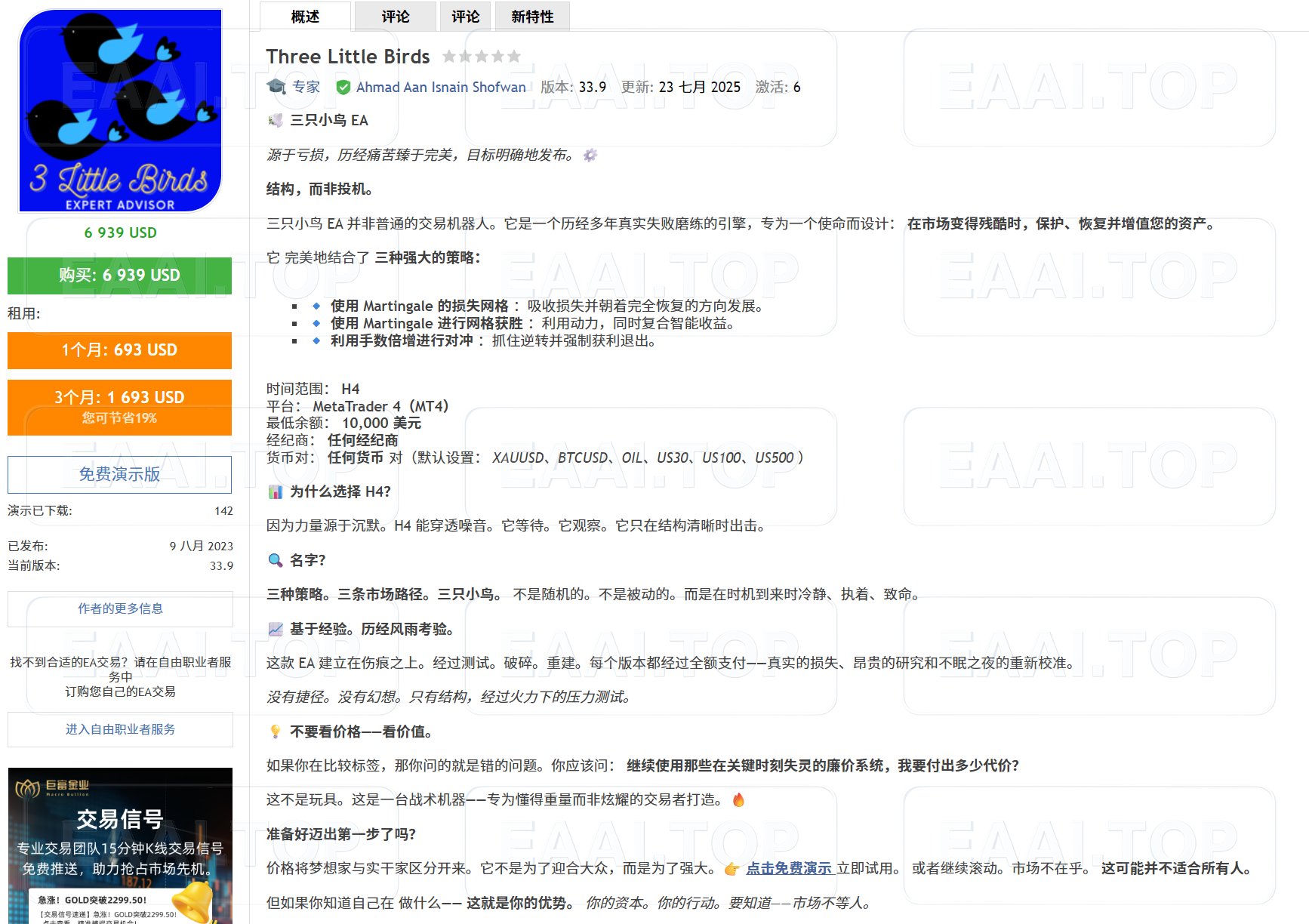Switch to the 新特性 tab

(532, 16)
